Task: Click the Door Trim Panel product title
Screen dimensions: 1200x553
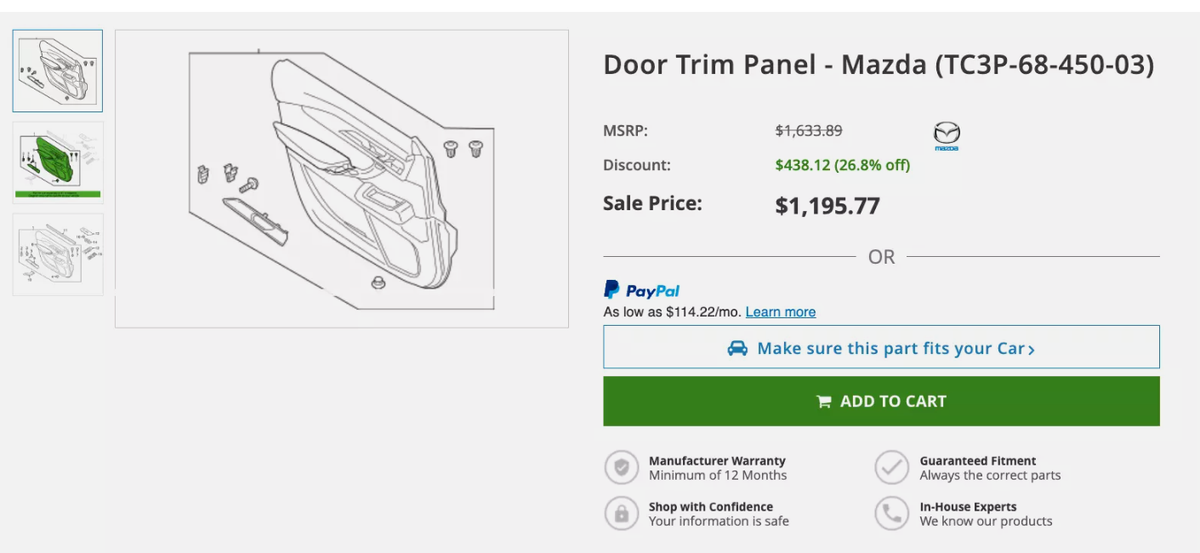Action: (878, 65)
